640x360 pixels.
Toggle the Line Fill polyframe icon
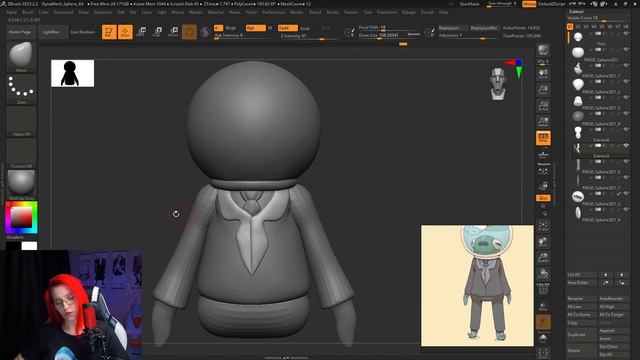coord(543,289)
